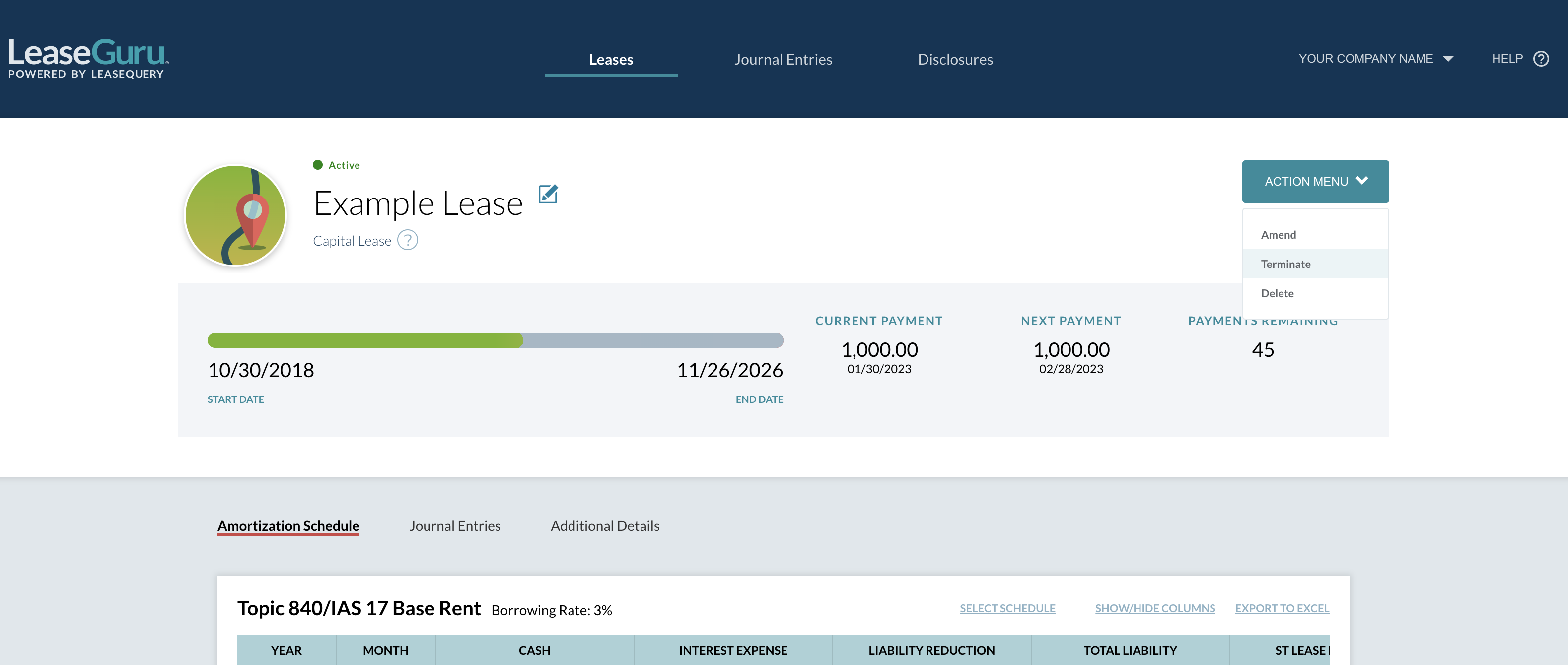Select Amend from the Action Menu
The width and height of the screenshot is (1568, 665).
pyautogui.click(x=1278, y=234)
